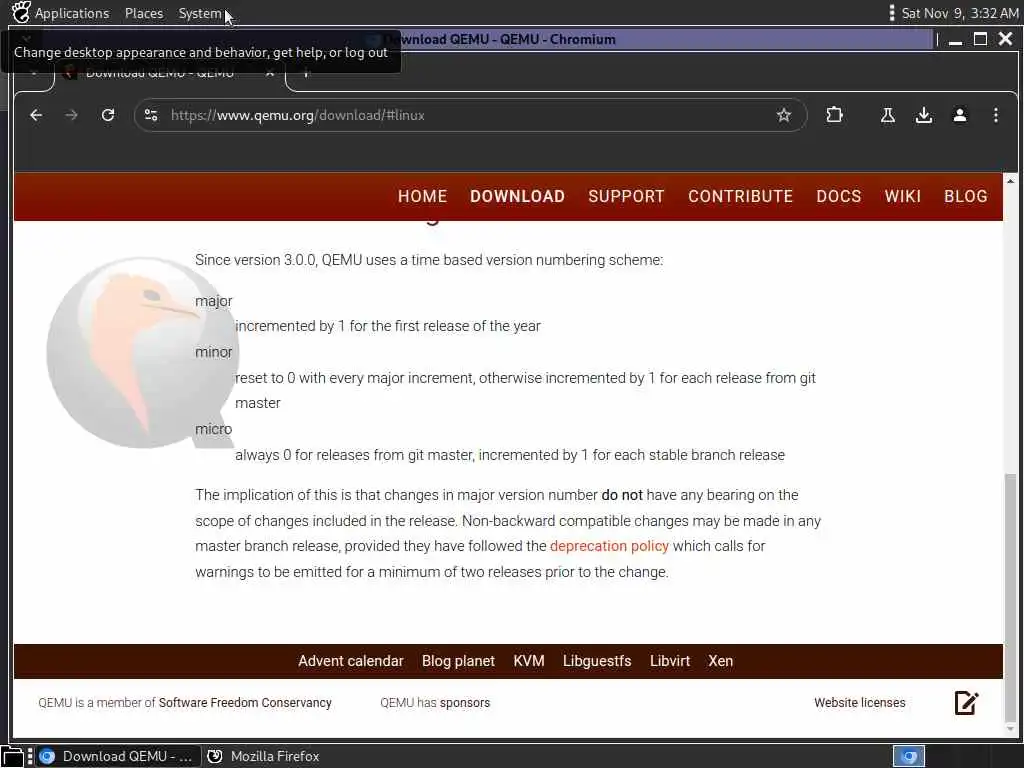Open the DOCS navigation item
The height and width of the screenshot is (768, 1024).
(x=839, y=197)
